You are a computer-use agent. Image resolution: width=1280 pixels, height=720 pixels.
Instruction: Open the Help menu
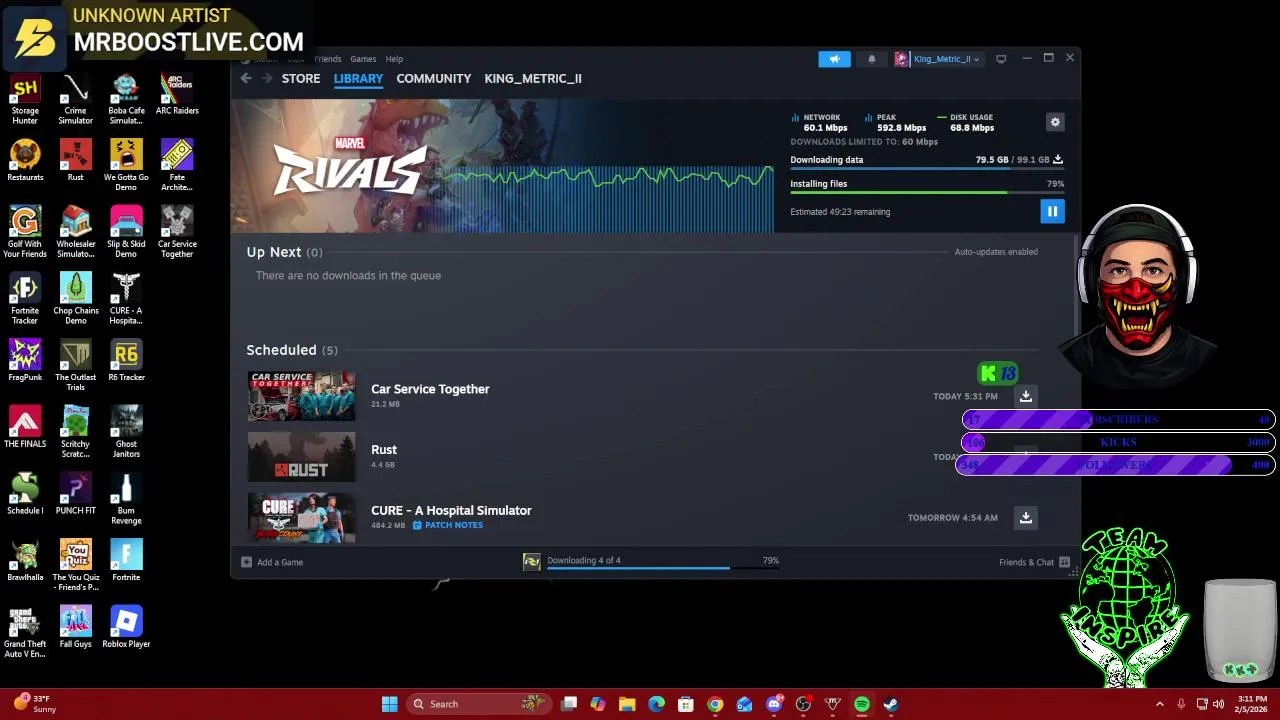pyautogui.click(x=394, y=59)
